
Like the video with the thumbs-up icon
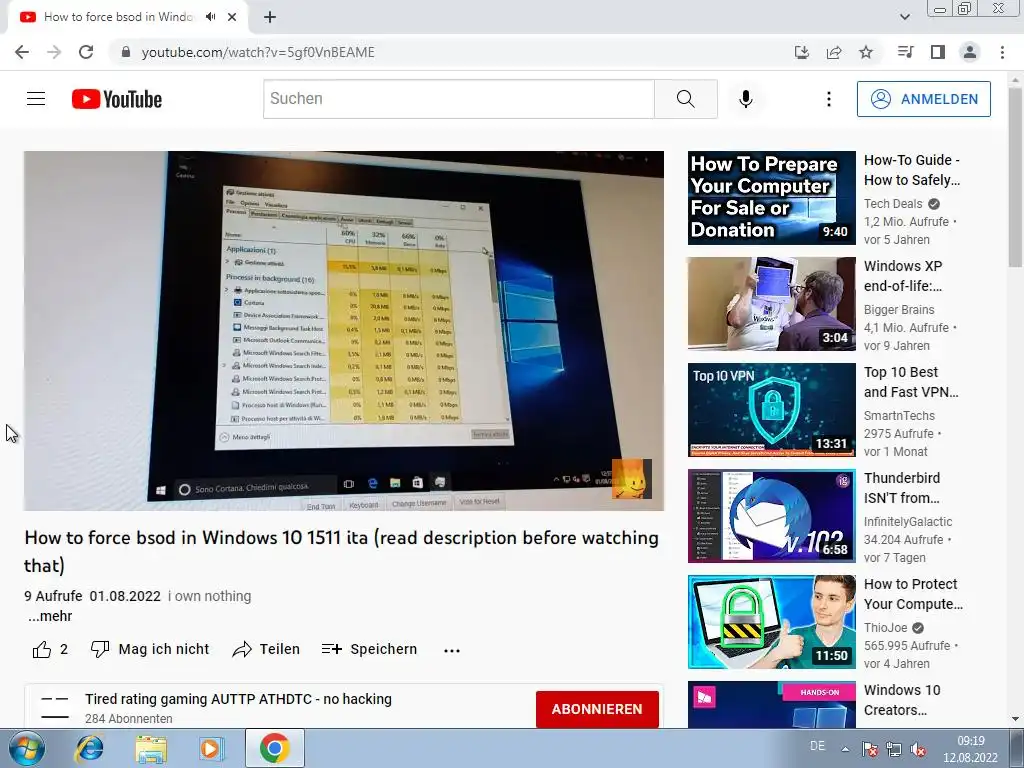[x=42, y=649]
